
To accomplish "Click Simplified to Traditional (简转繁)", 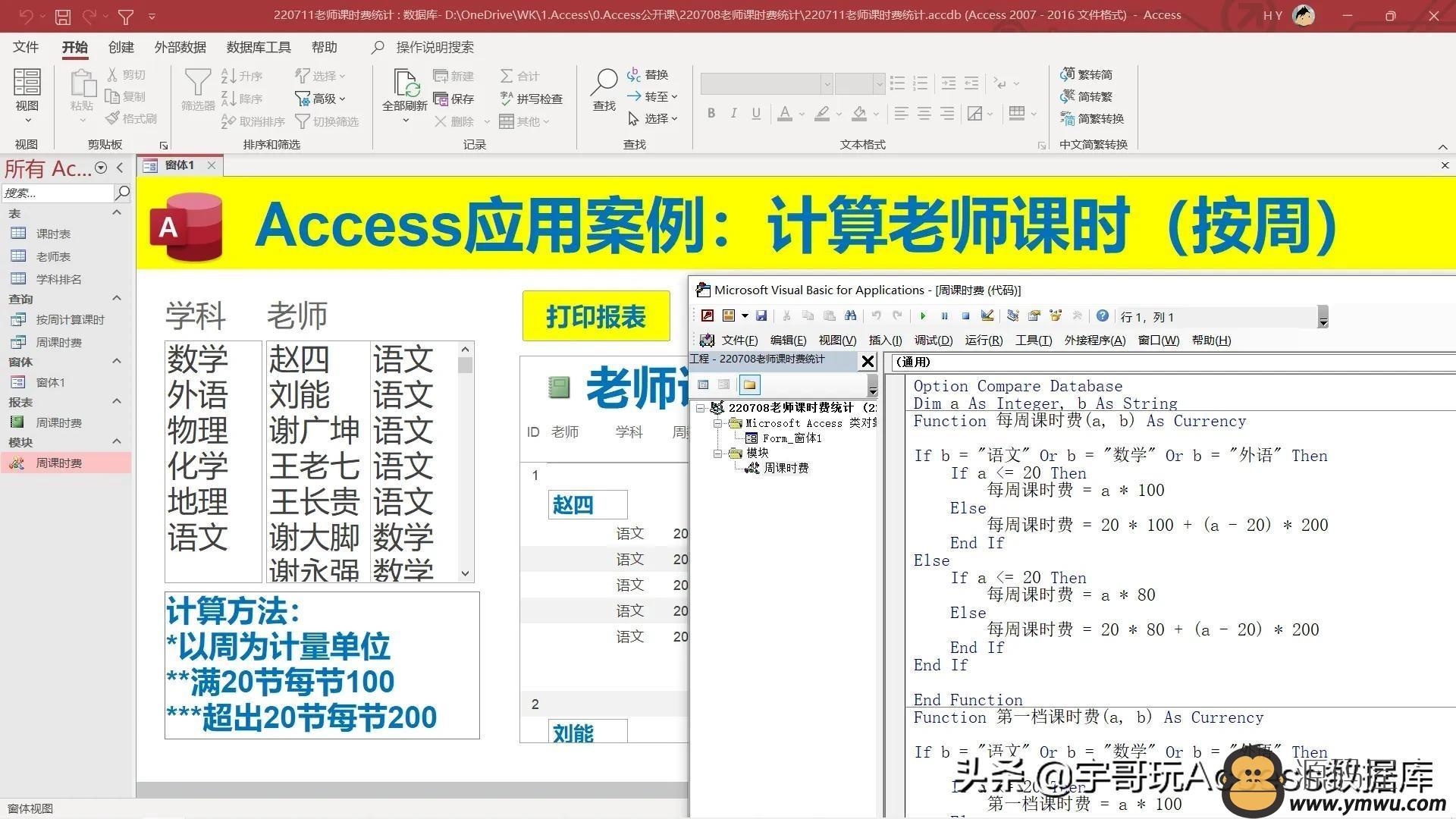I will (x=1086, y=96).
